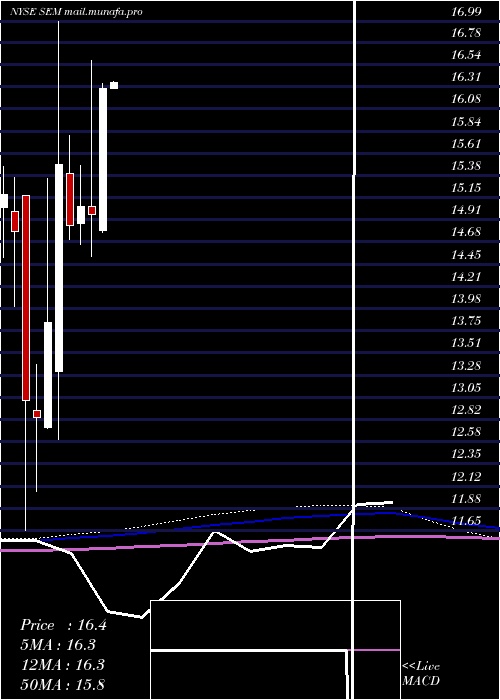Select the 14.21 price axis label
The width and height of the screenshot is (500, 700).
click(x=466, y=277)
